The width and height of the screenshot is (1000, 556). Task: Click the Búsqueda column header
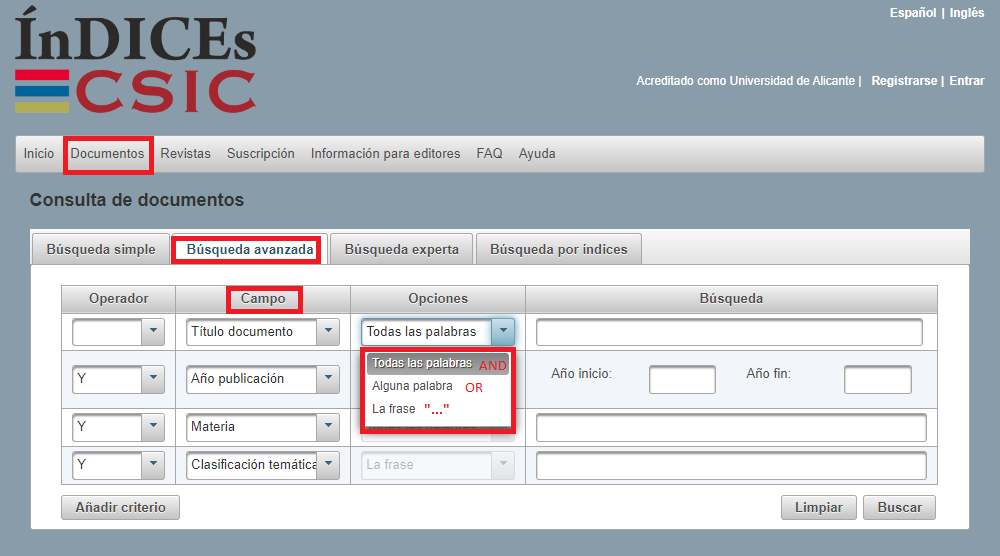[x=732, y=299]
